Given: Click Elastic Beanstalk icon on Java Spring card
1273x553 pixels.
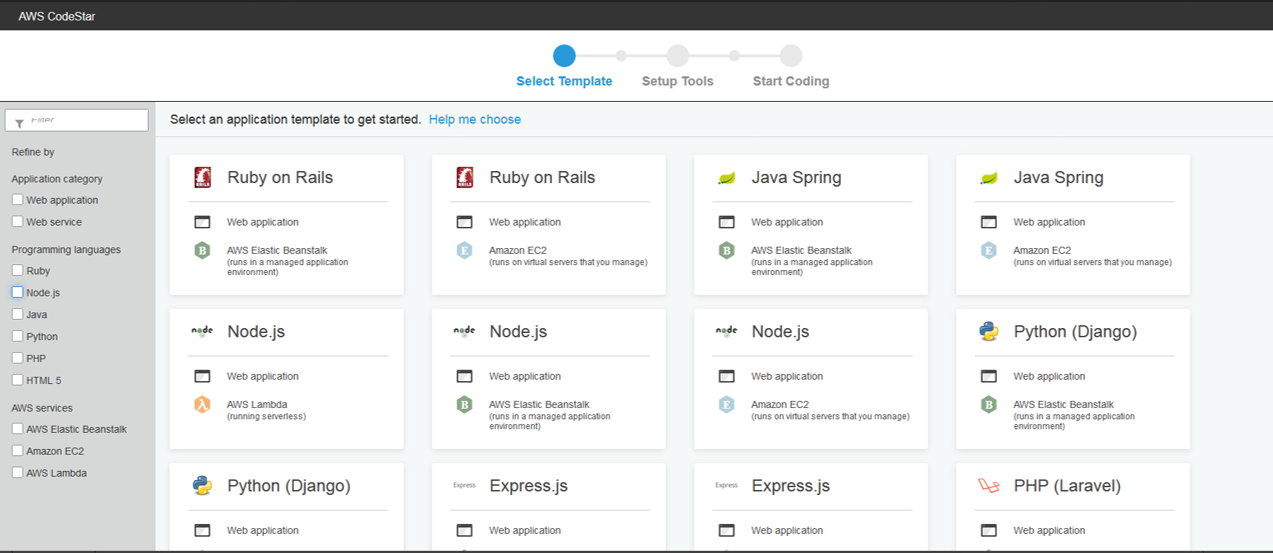Looking at the screenshot, I should [x=726, y=251].
